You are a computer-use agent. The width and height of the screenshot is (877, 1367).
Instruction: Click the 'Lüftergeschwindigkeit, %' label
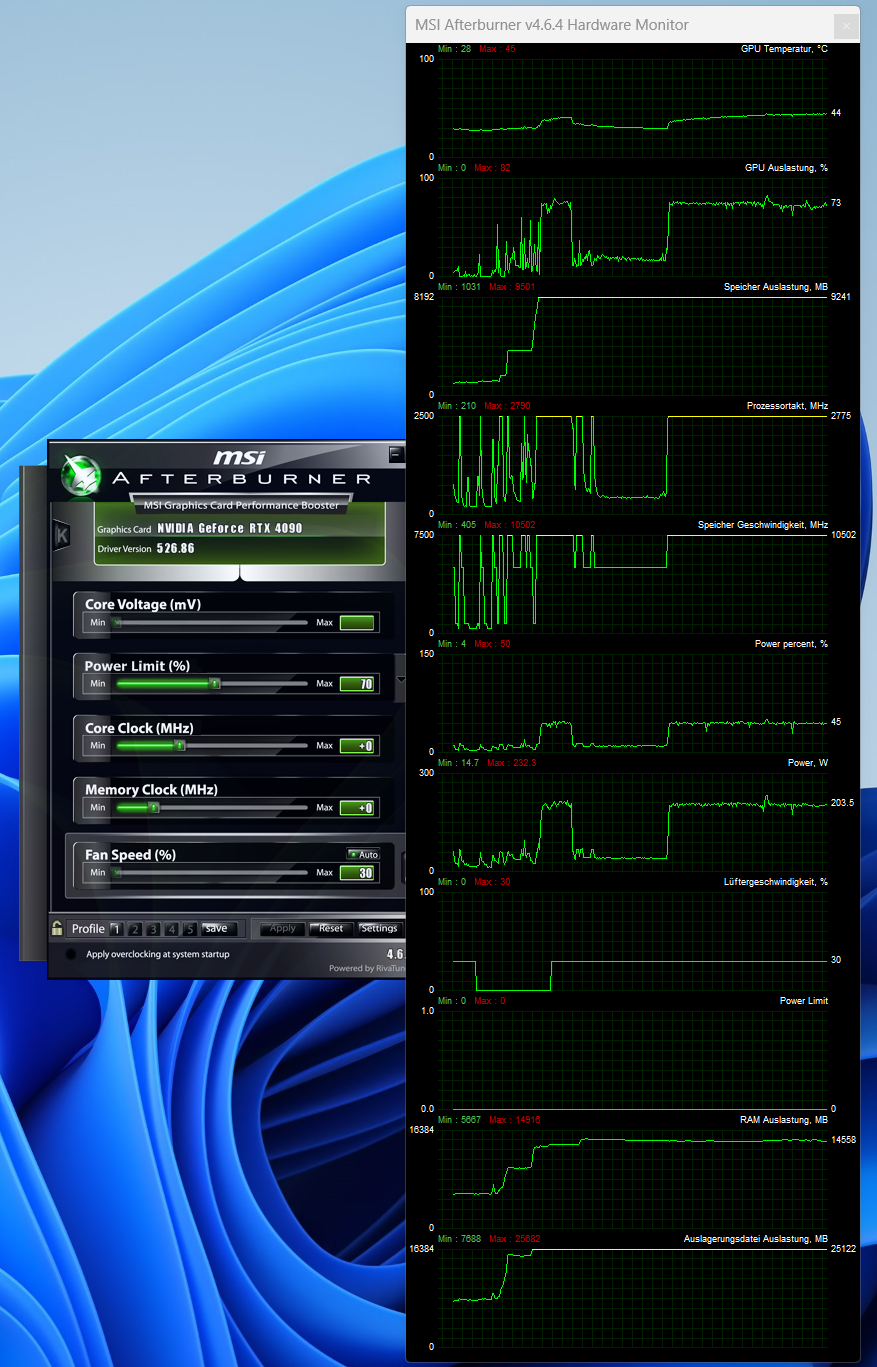coord(776,882)
